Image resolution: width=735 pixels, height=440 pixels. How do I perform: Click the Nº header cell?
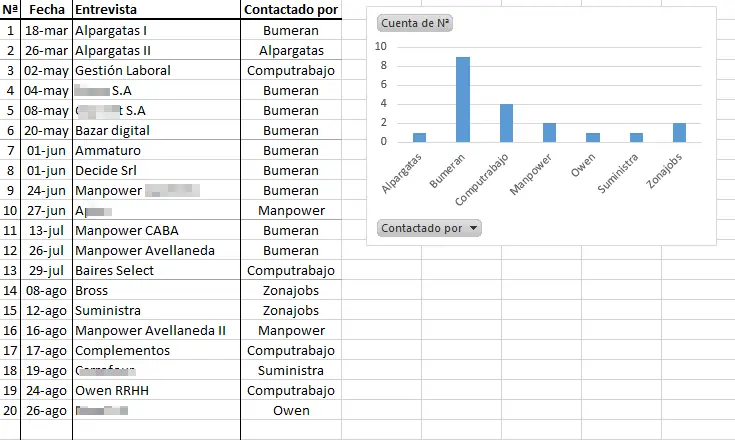[x=10, y=9]
